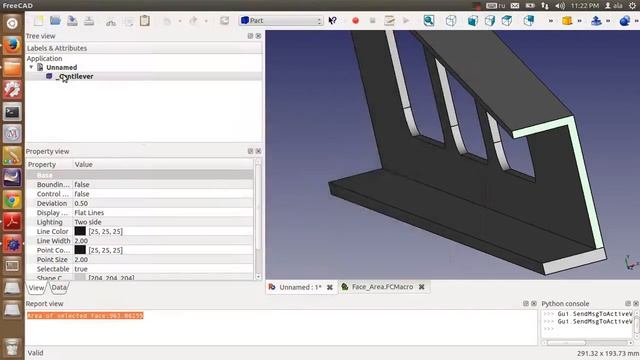Click the Value column header

pos(163,164)
